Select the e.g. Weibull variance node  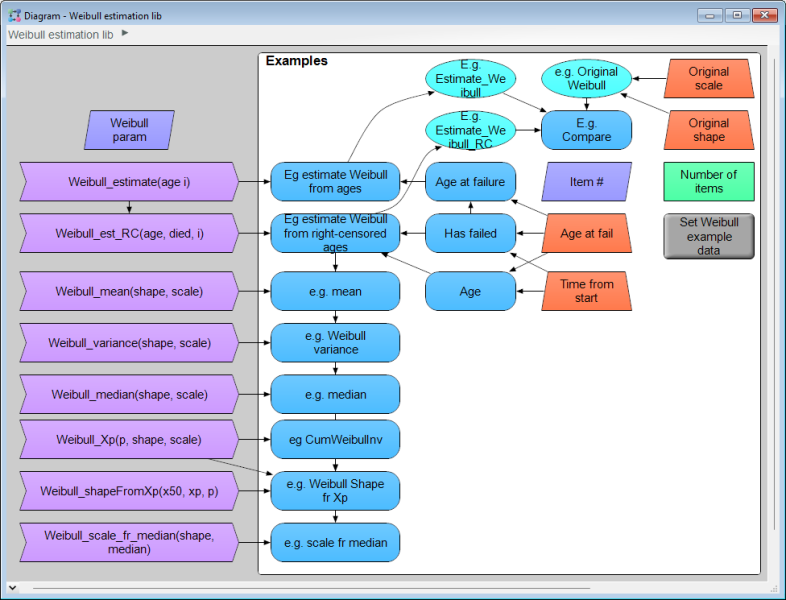coord(335,343)
